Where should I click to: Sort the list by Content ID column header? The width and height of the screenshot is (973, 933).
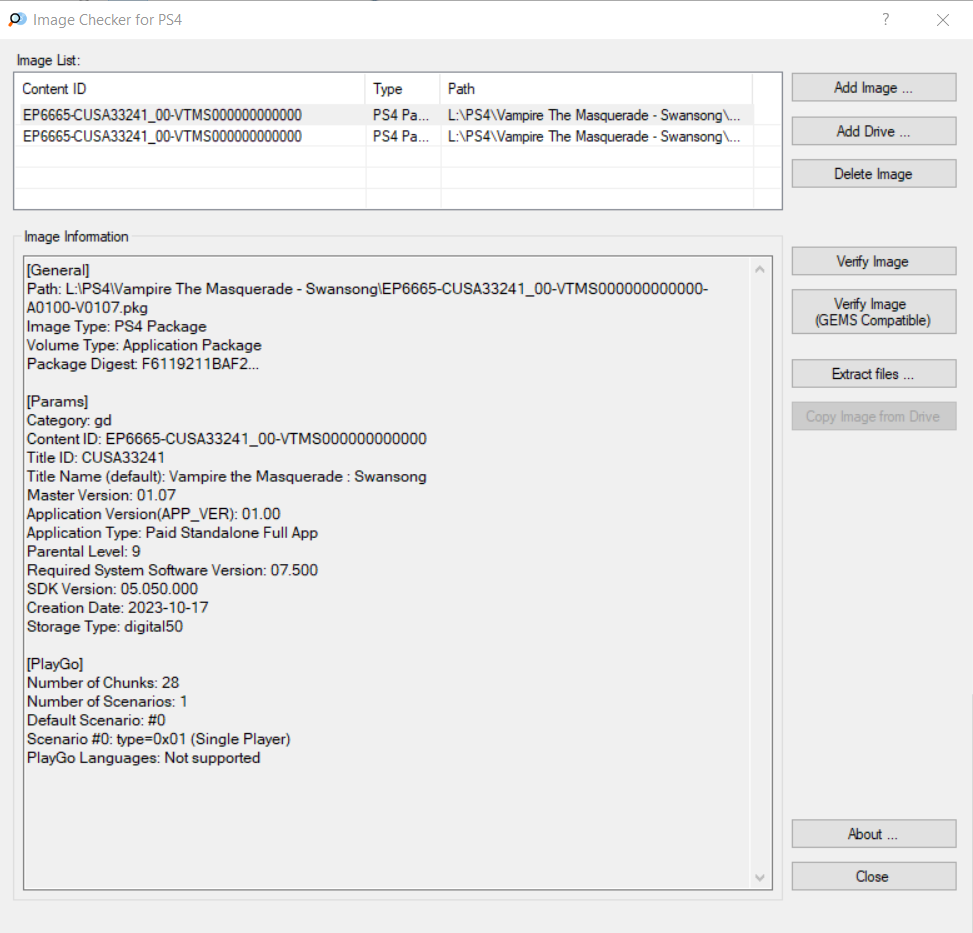[190, 89]
